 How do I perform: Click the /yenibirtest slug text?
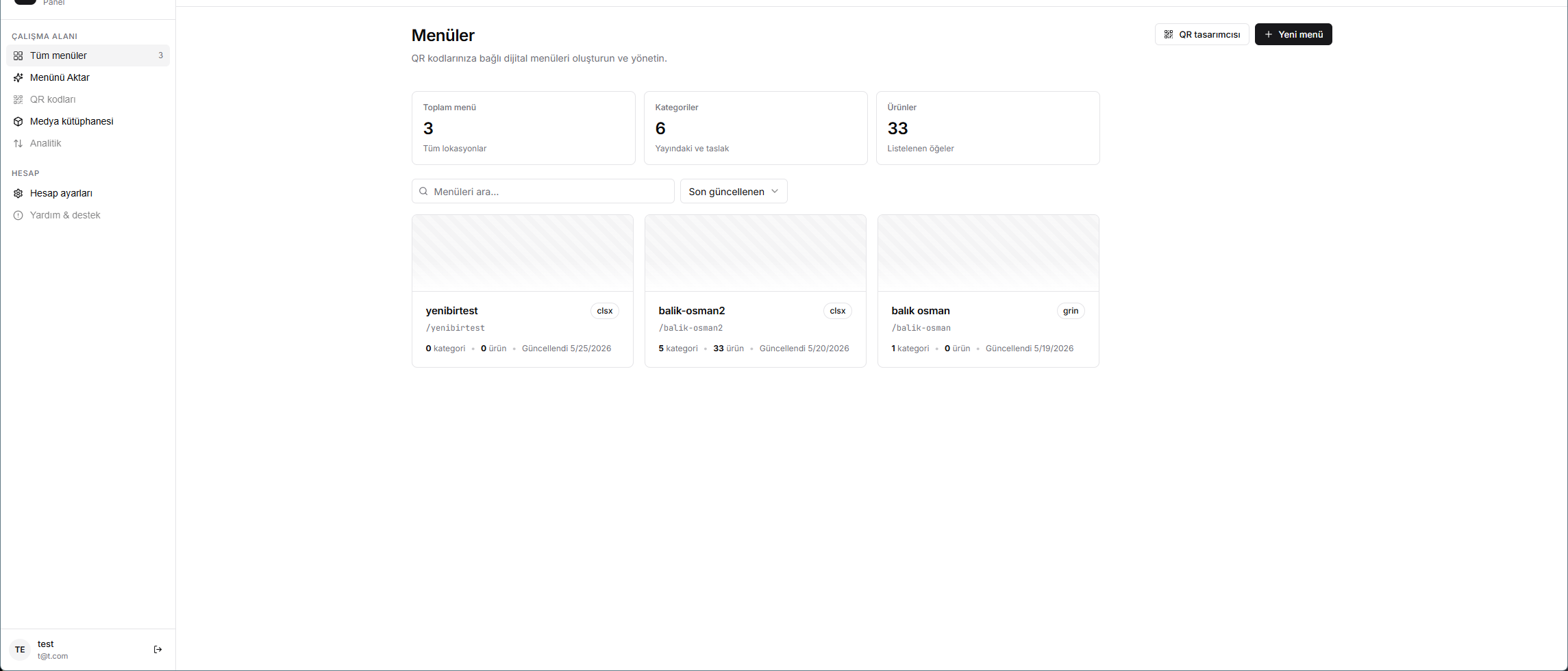[456, 328]
